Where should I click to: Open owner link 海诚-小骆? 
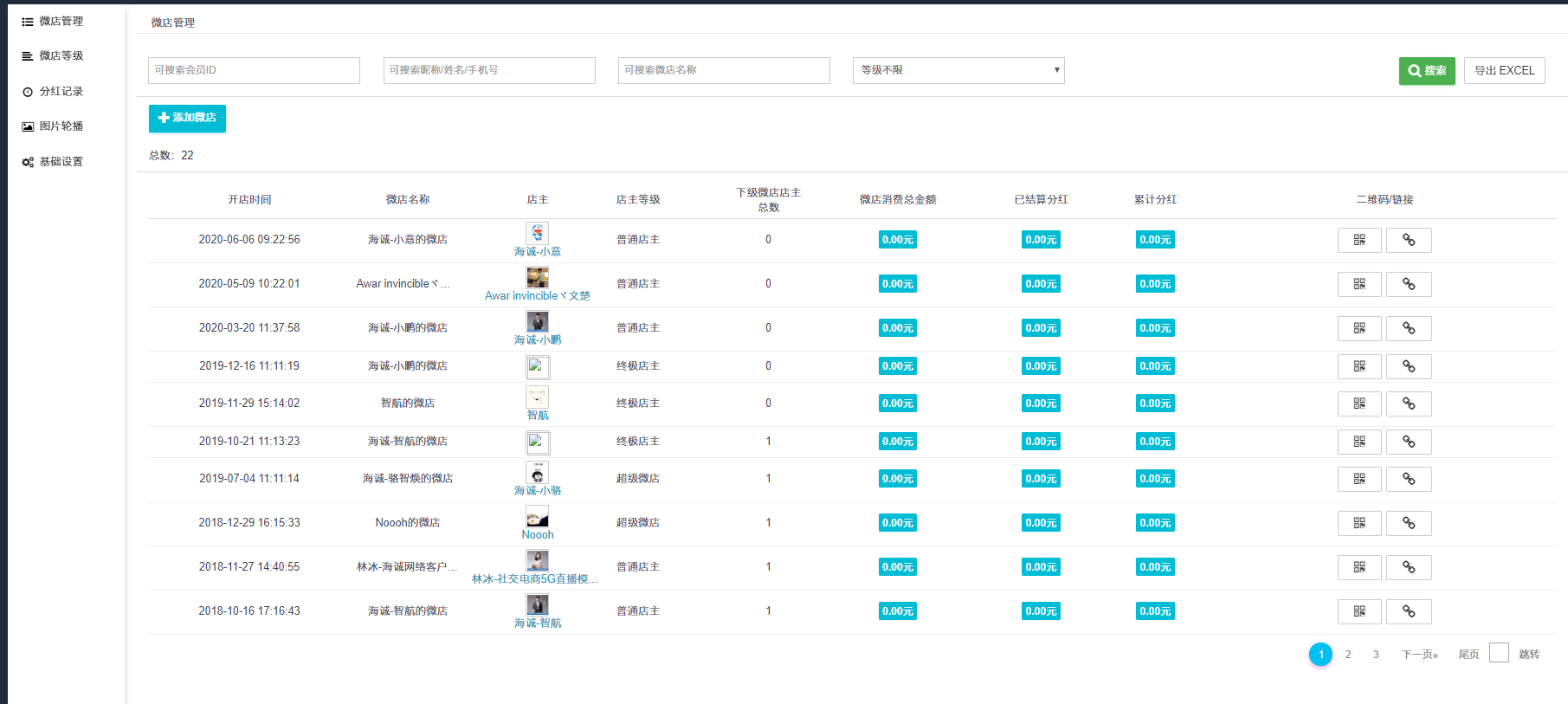[538, 491]
